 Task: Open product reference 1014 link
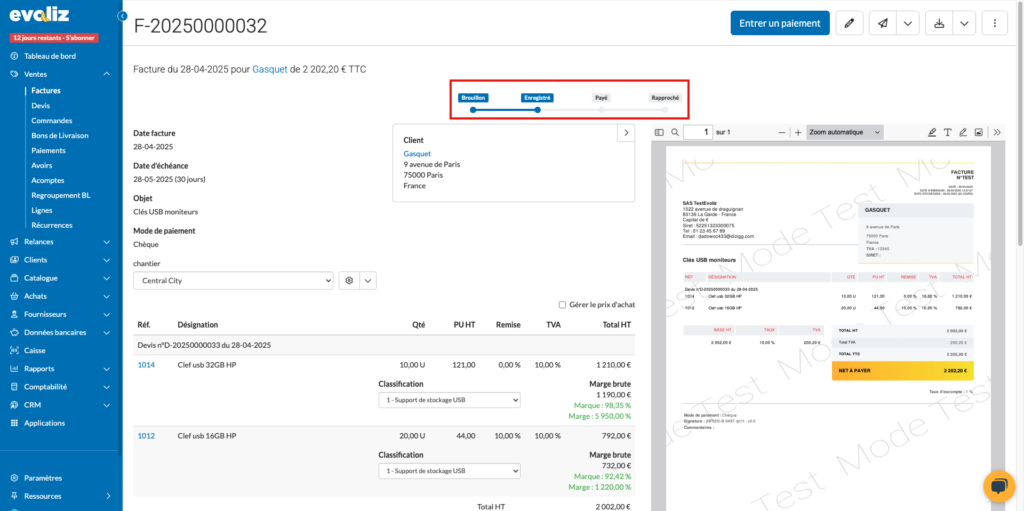[145, 365]
